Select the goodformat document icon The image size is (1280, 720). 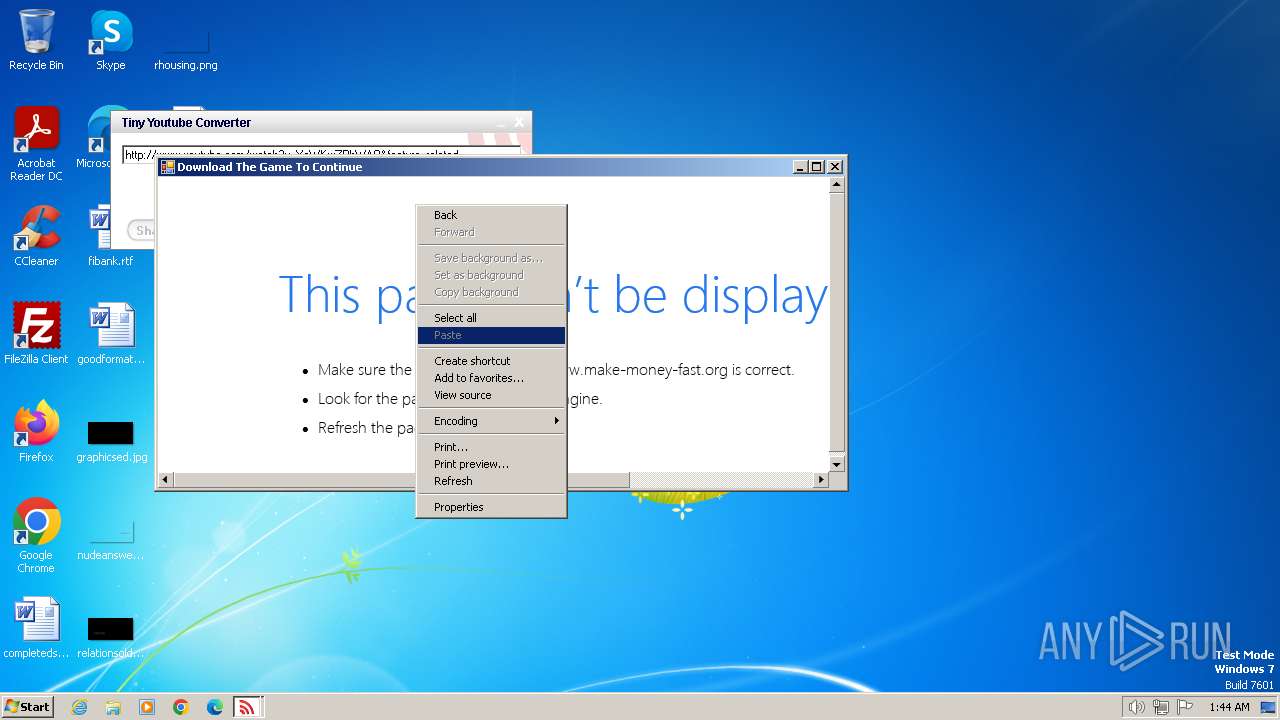click(110, 334)
